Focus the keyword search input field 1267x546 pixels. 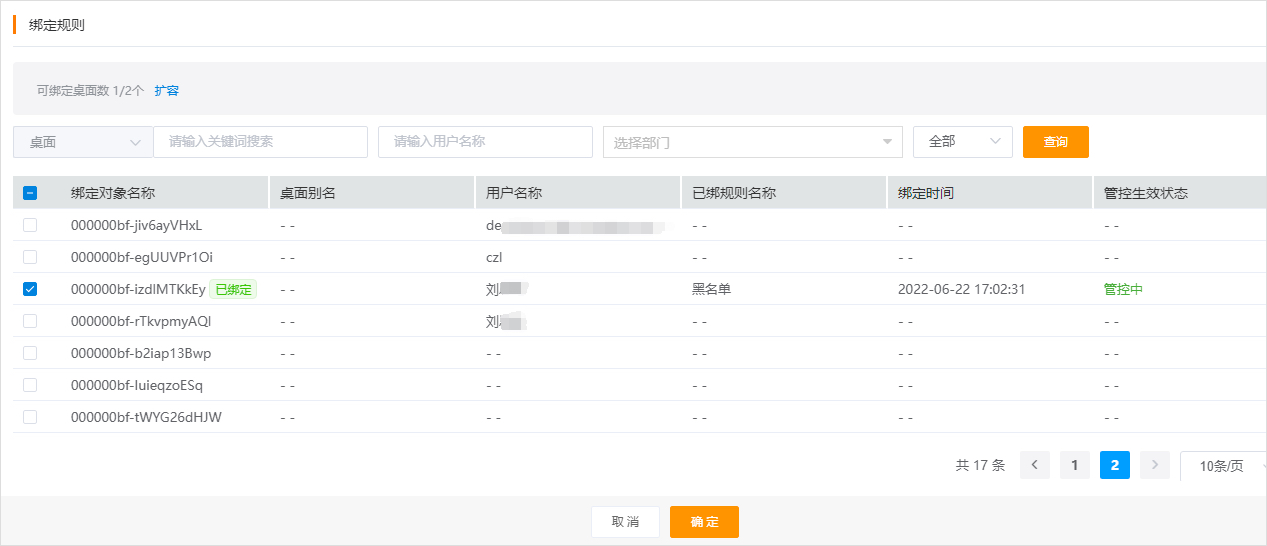(x=260, y=142)
